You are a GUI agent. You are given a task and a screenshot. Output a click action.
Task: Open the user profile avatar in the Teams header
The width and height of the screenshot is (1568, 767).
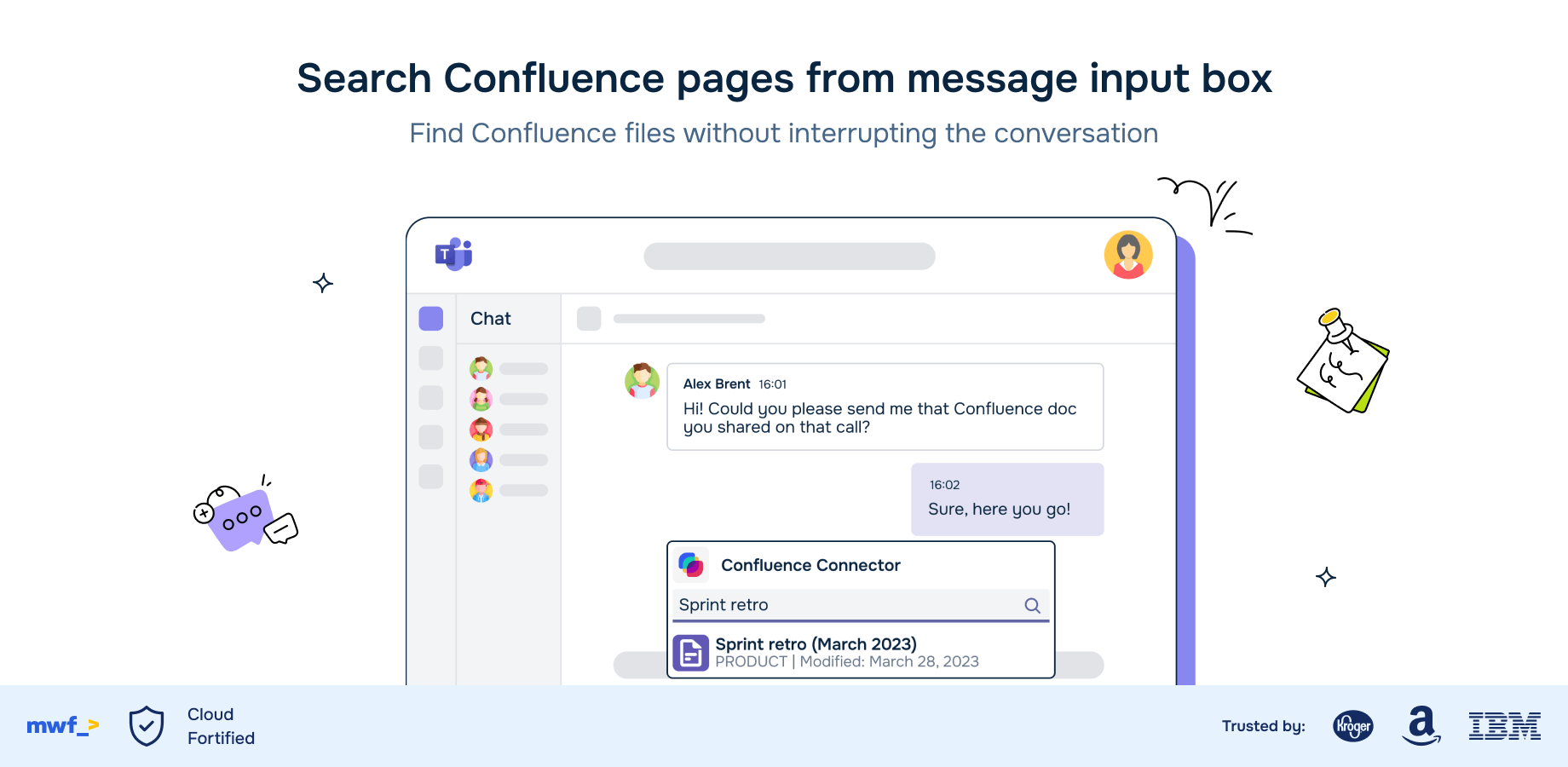tap(1128, 255)
